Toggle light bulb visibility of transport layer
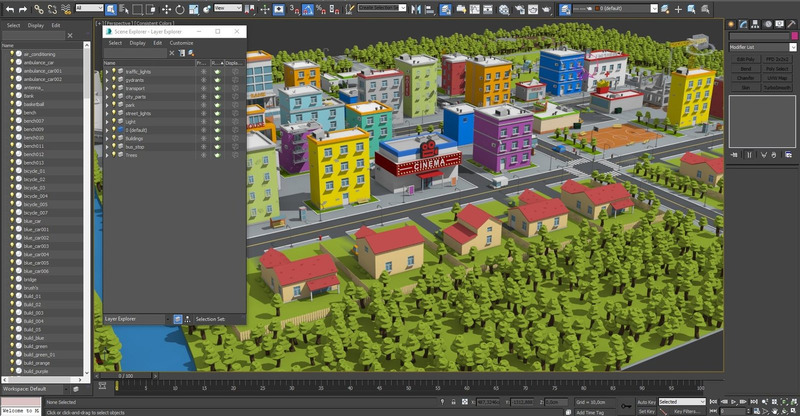800x416 pixels. [114, 88]
